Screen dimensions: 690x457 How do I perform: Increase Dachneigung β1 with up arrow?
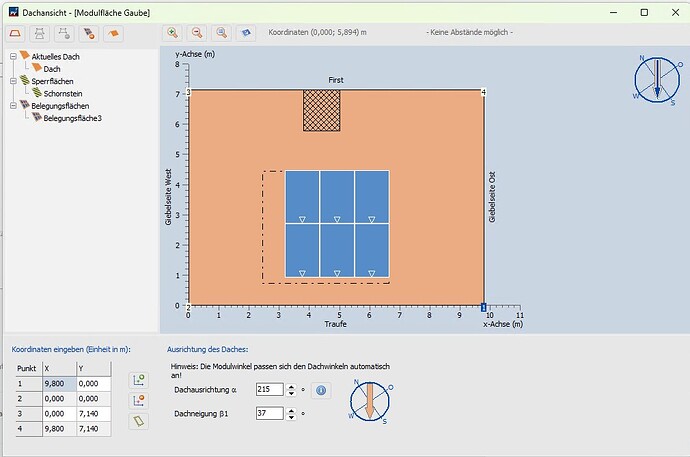(x=291, y=411)
